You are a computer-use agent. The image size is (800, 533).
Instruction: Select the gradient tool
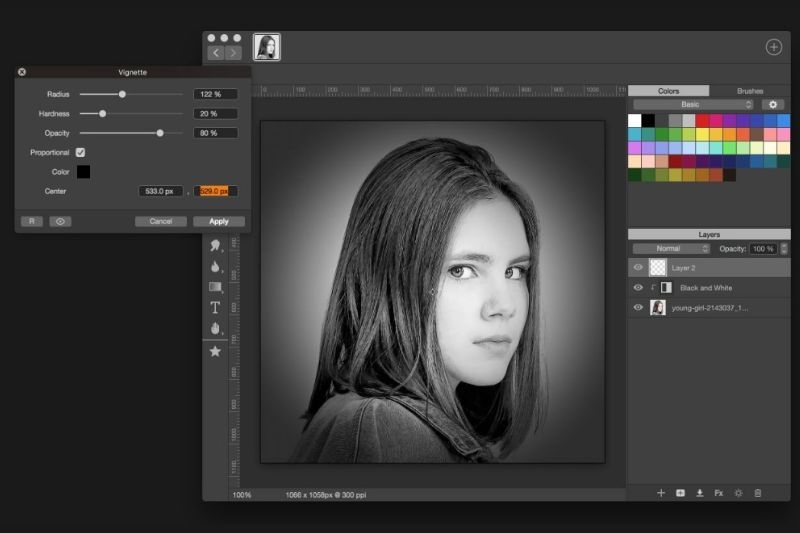[215, 287]
